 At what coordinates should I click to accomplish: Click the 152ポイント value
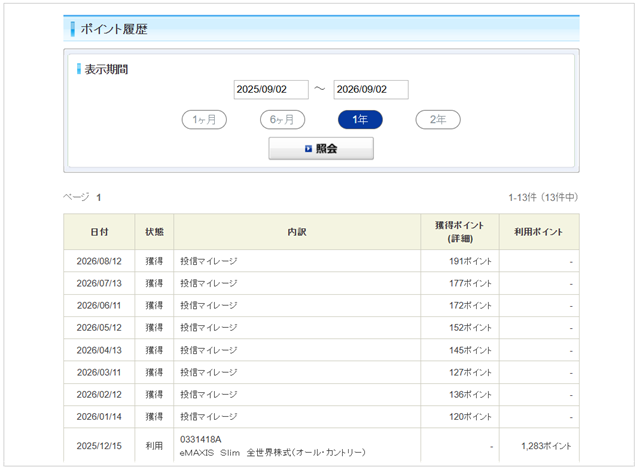click(470, 328)
